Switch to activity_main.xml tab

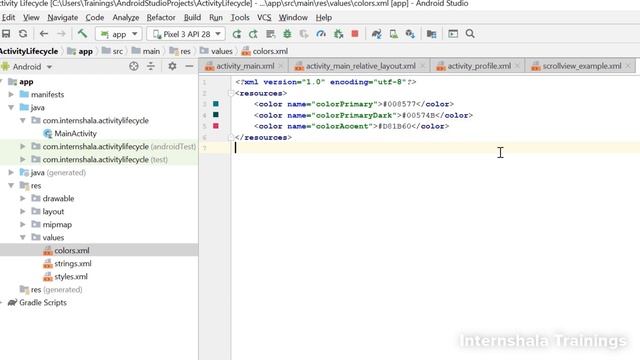tap(245, 66)
